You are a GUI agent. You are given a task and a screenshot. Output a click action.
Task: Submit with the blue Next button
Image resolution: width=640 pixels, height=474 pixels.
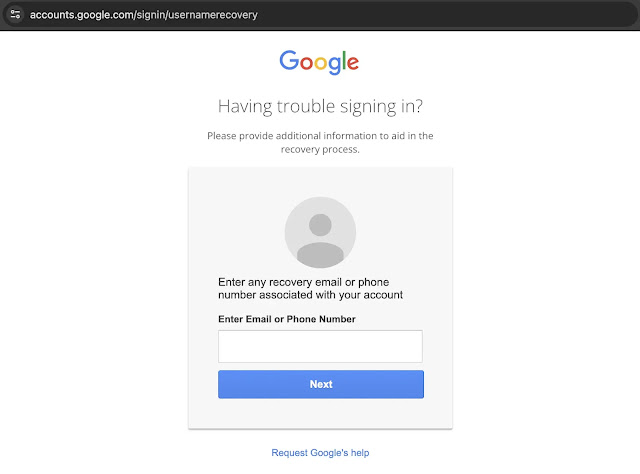click(321, 384)
